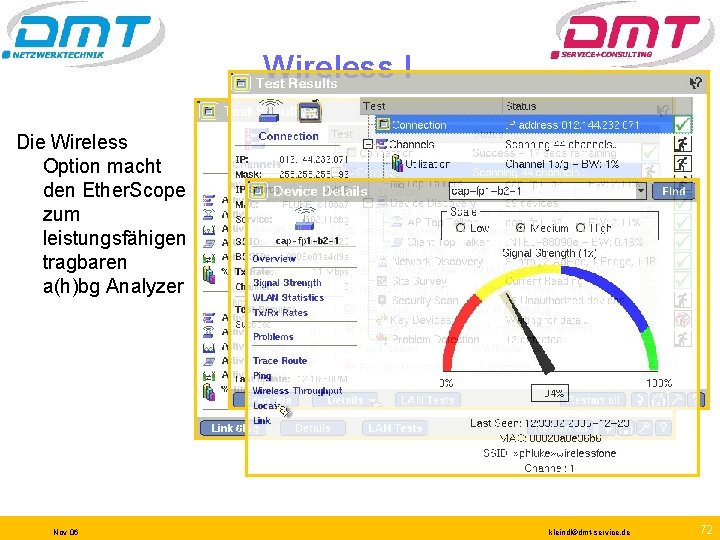This screenshot has height=540, width=720.
Task: Click the Utilization bar chart icon
Action: click(x=397, y=163)
